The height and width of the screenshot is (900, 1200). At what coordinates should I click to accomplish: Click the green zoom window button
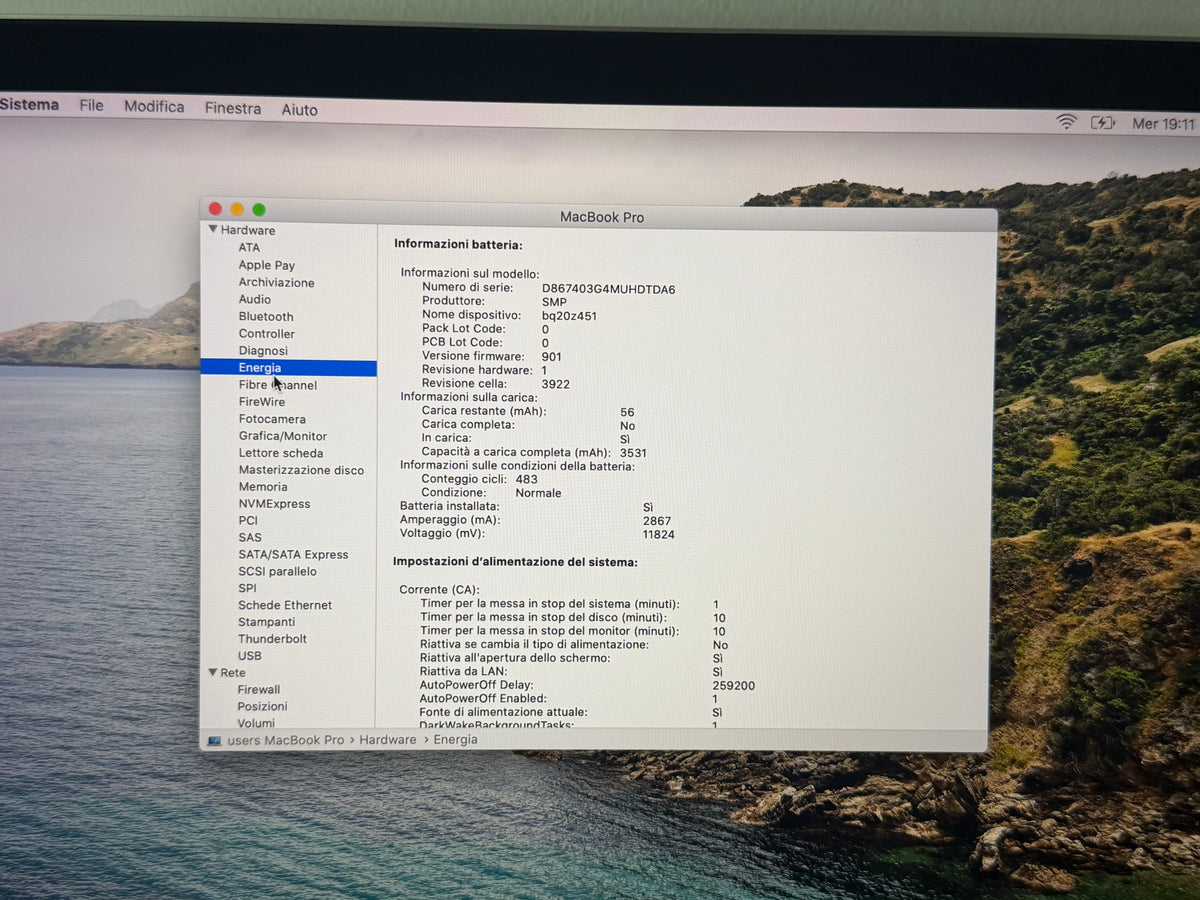tap(259, 209)
